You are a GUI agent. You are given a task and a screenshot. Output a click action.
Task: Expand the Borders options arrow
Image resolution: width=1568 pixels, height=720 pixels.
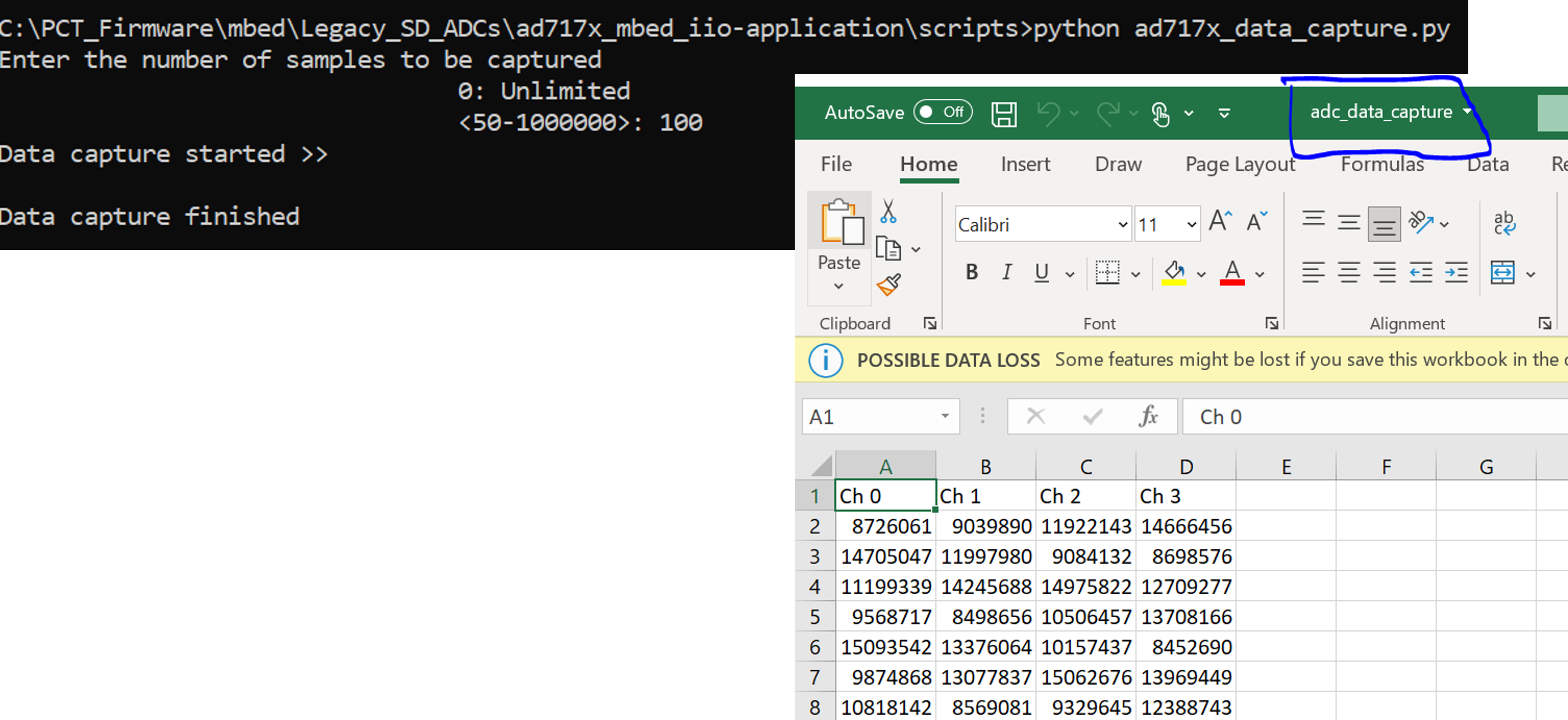coord(1135,274)
